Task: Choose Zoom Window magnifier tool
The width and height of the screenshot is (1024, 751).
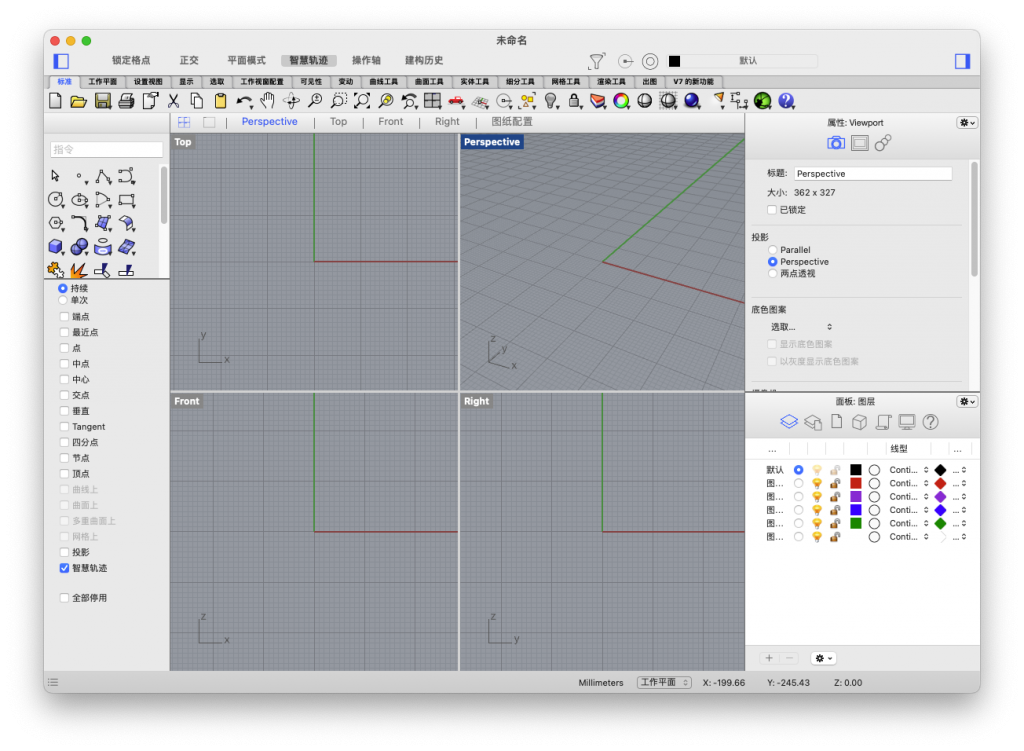Action: (338, 101)
